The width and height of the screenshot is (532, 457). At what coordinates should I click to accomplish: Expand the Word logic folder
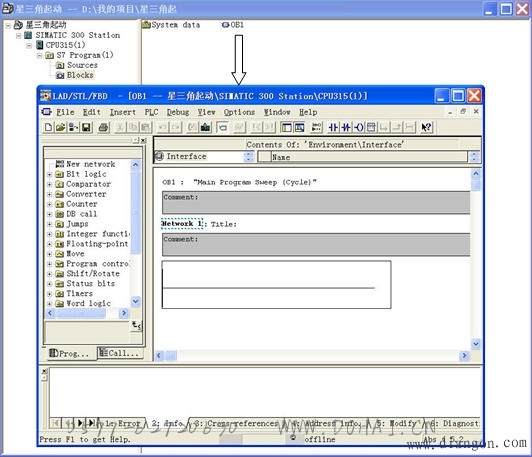click(50, 304)
